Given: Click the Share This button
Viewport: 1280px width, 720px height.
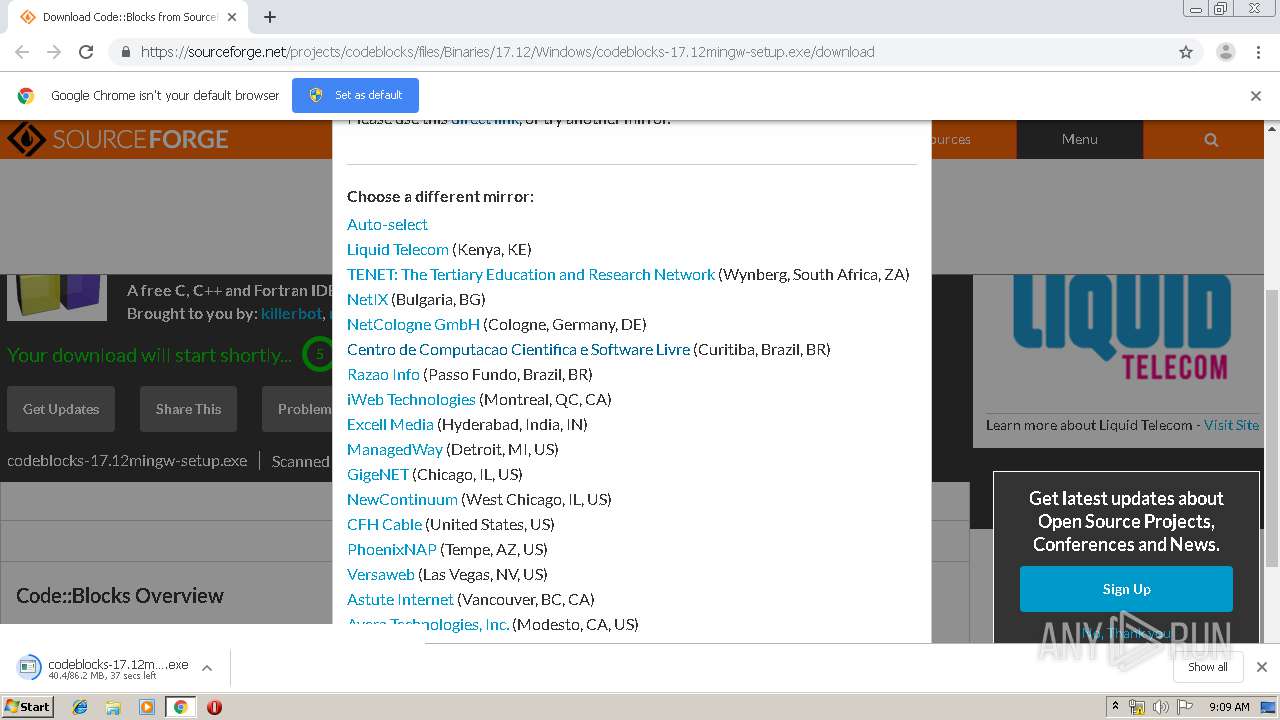Looking at the screenshot, I should 188,409.
